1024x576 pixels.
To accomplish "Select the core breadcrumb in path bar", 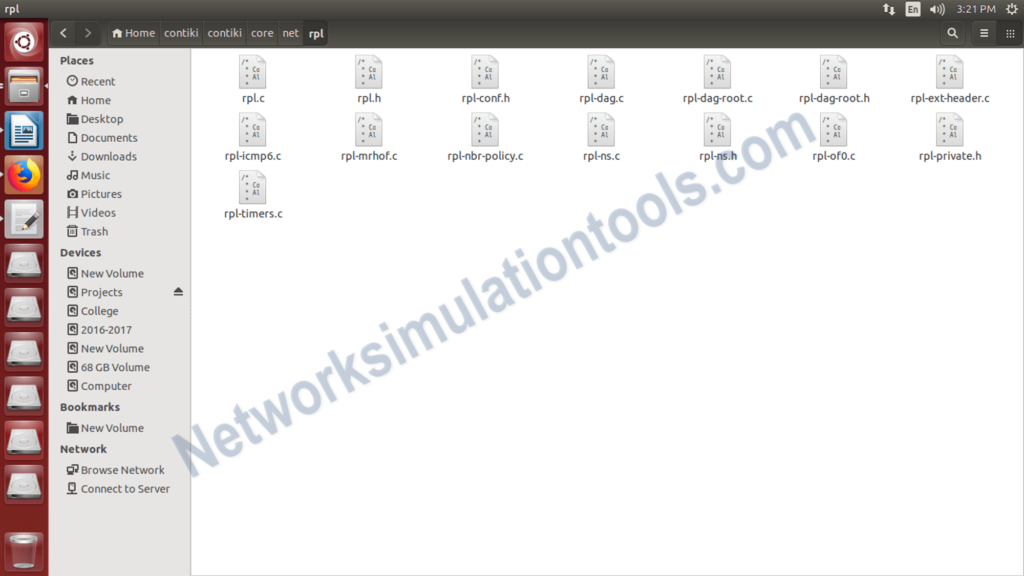I will click(x=261, y=33).
